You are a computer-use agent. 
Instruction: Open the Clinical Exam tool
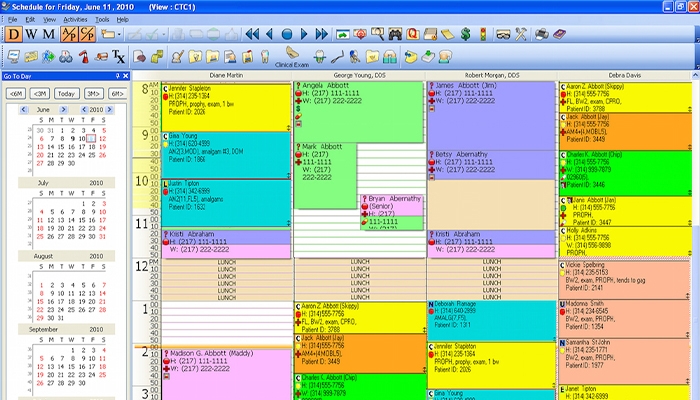coord(289,55)
